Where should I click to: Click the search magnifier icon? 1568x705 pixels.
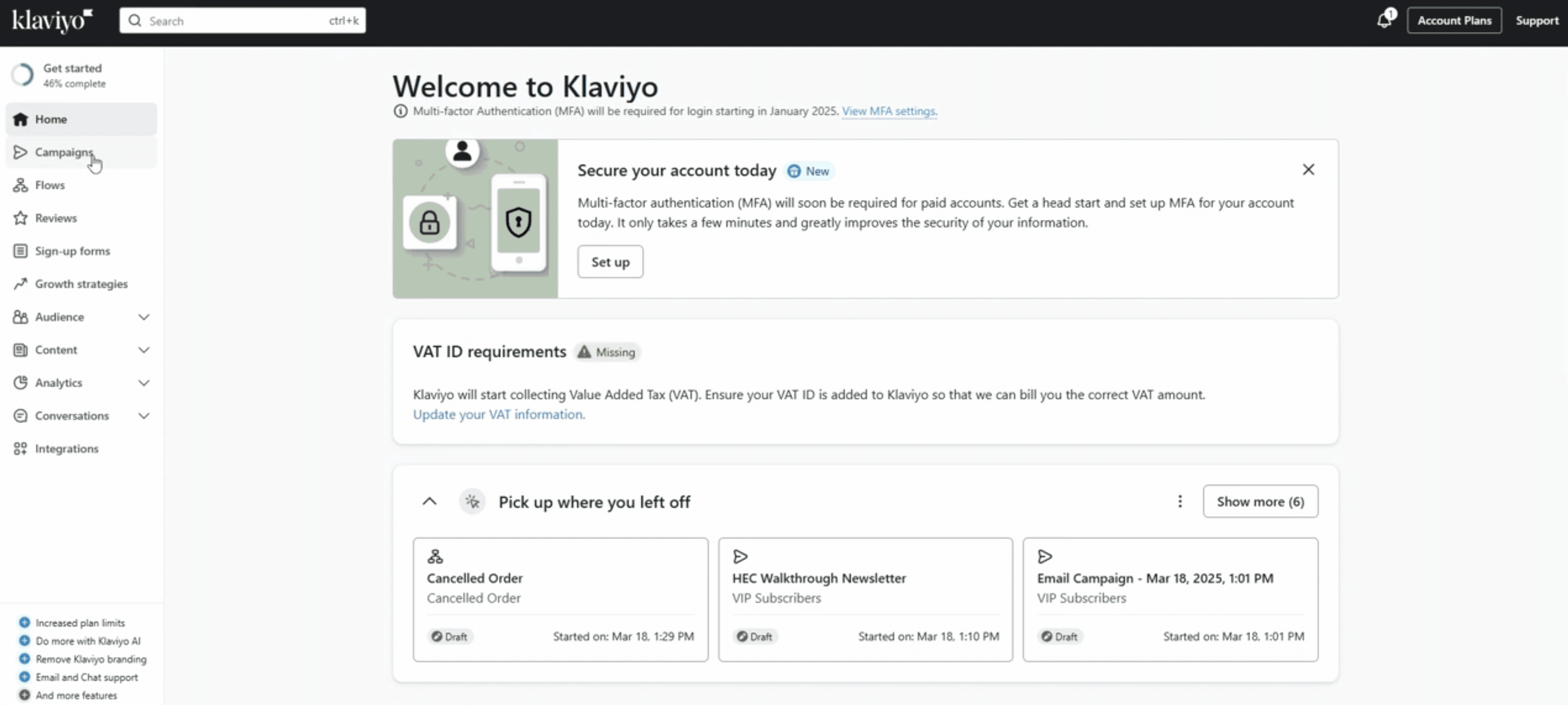135,21
